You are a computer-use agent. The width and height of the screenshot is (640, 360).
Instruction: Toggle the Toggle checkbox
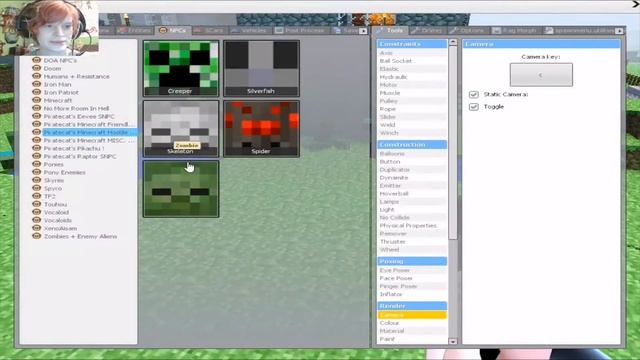(x=473, y=107)
